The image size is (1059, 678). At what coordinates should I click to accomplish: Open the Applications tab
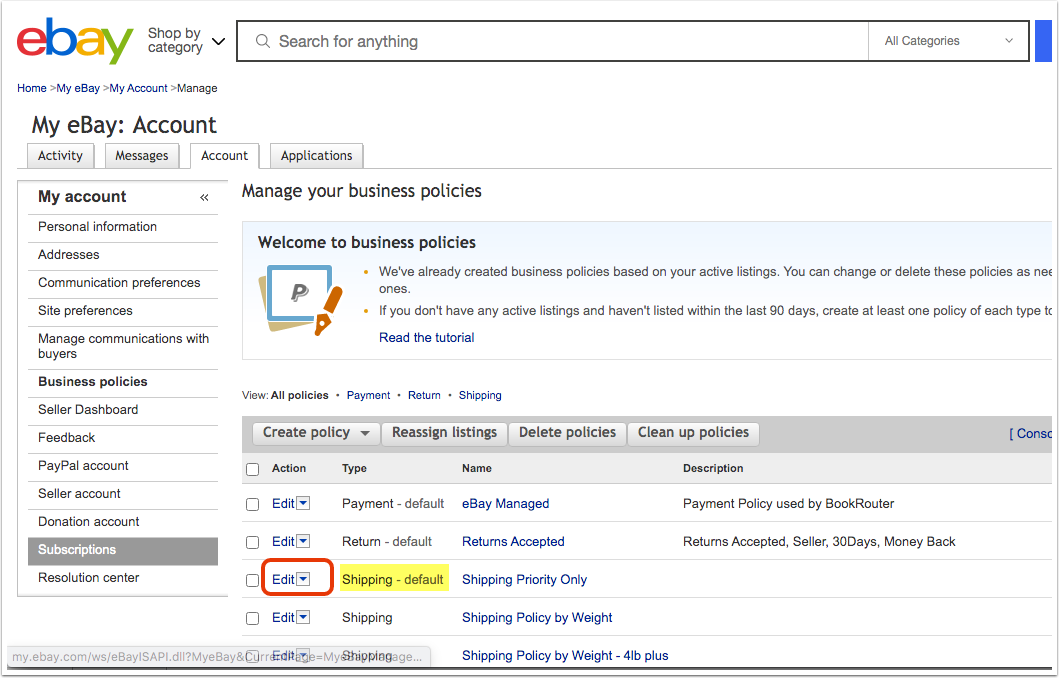tap(317, 156)
